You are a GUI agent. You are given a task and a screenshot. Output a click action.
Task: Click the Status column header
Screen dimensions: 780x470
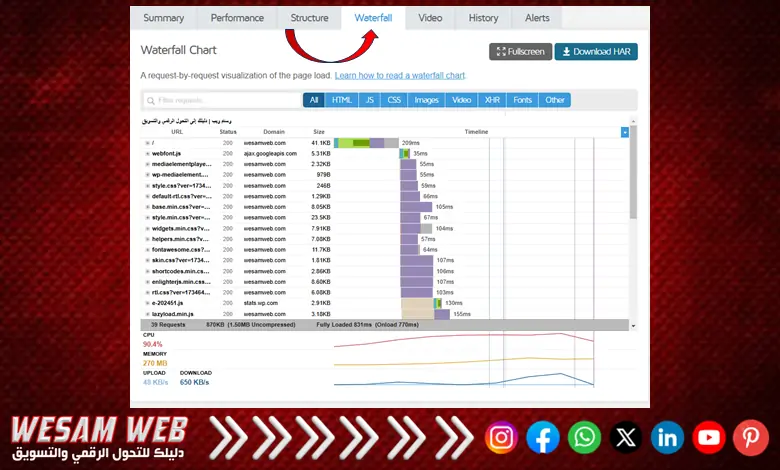pos(228,132)
